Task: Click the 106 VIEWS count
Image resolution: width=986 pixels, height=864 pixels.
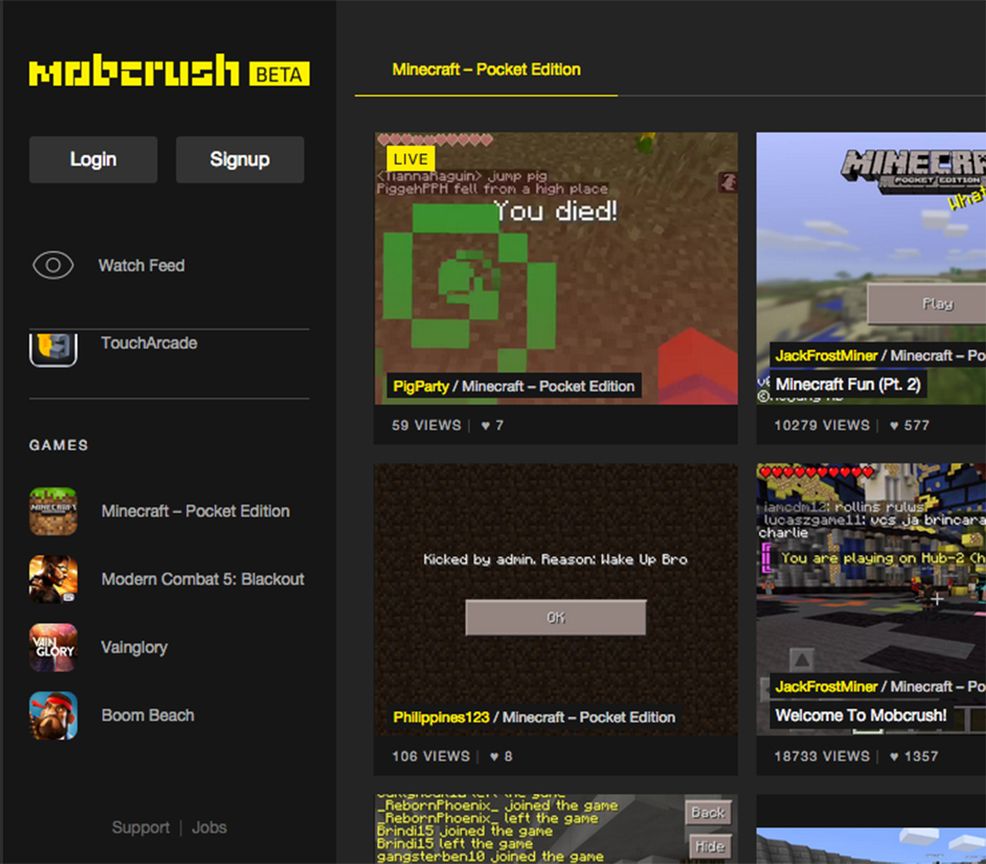Action: tap(431, 756)
